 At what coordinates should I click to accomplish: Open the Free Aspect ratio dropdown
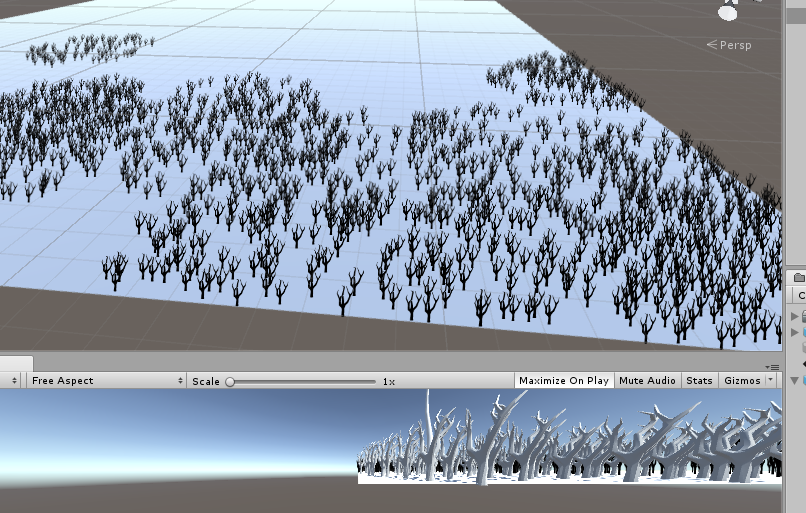tap(106, 381)
